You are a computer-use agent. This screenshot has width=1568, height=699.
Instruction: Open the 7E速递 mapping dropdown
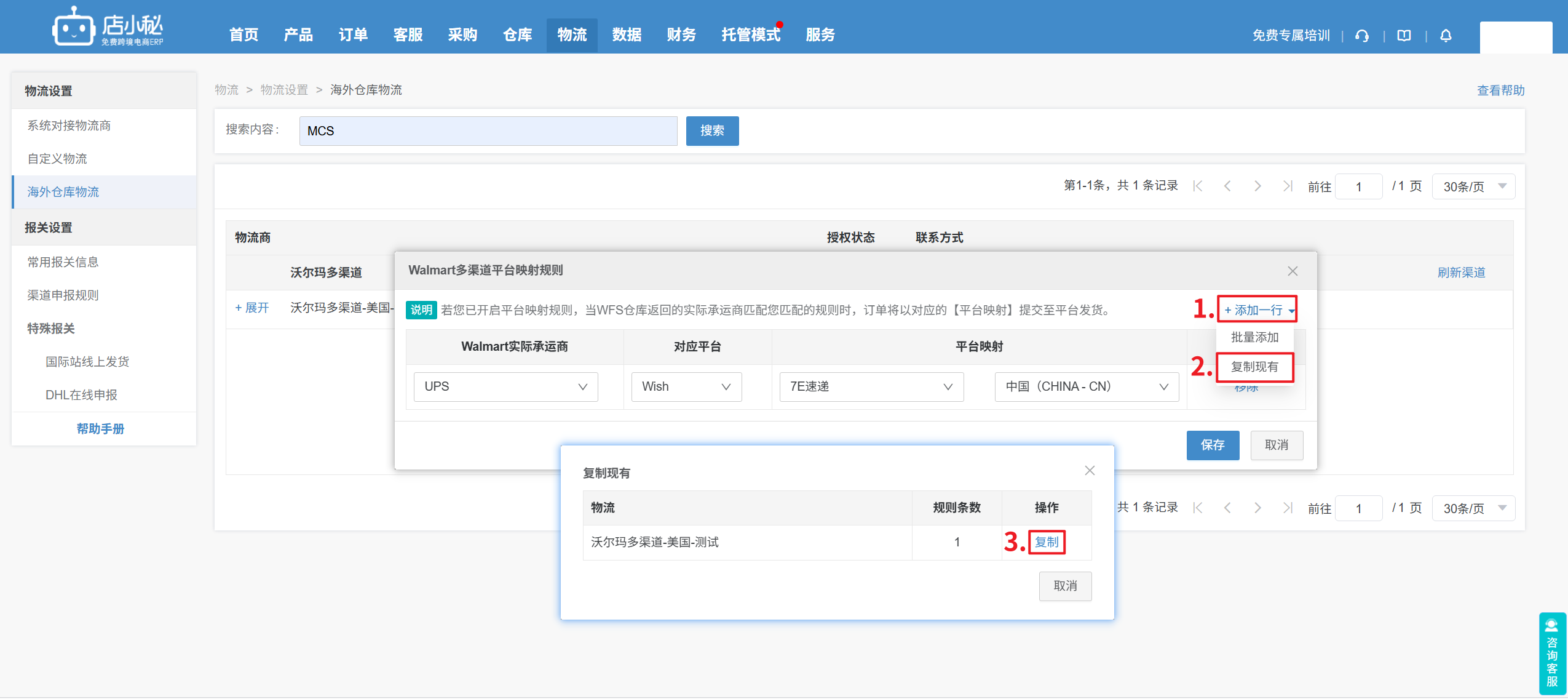[x=871, y=386]
